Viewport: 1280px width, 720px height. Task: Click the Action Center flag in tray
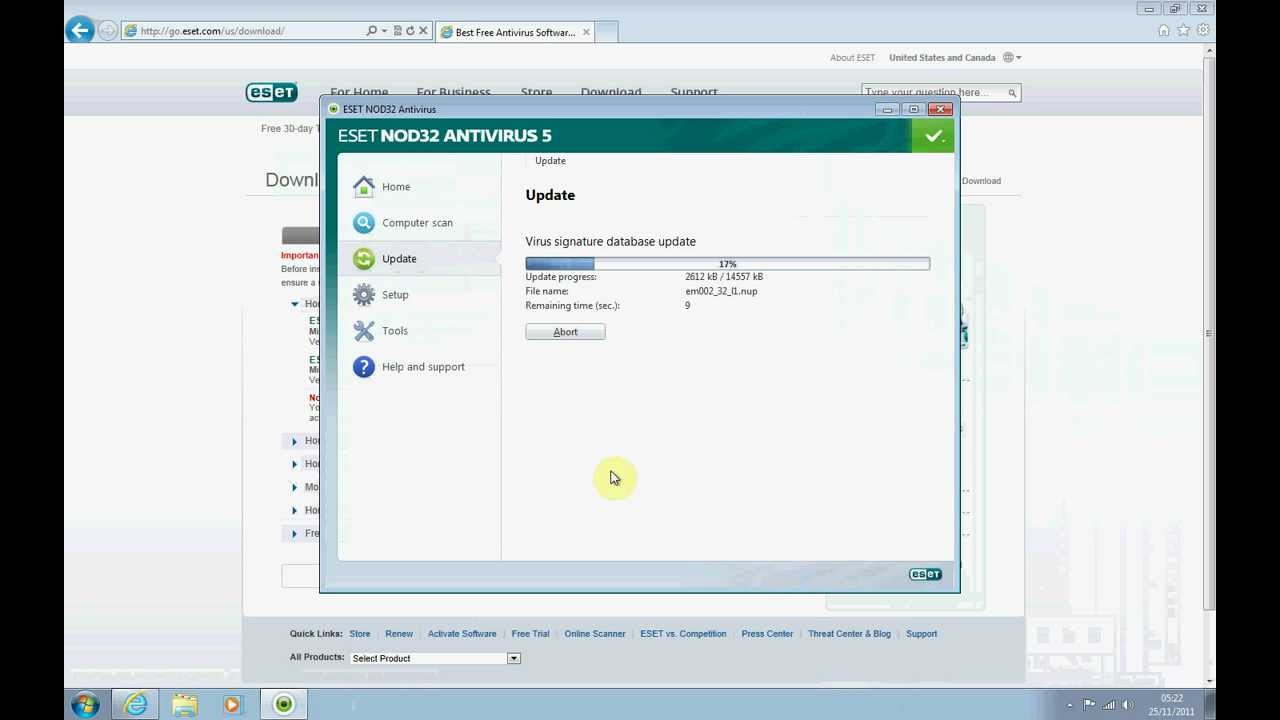tap(1089, 705)
